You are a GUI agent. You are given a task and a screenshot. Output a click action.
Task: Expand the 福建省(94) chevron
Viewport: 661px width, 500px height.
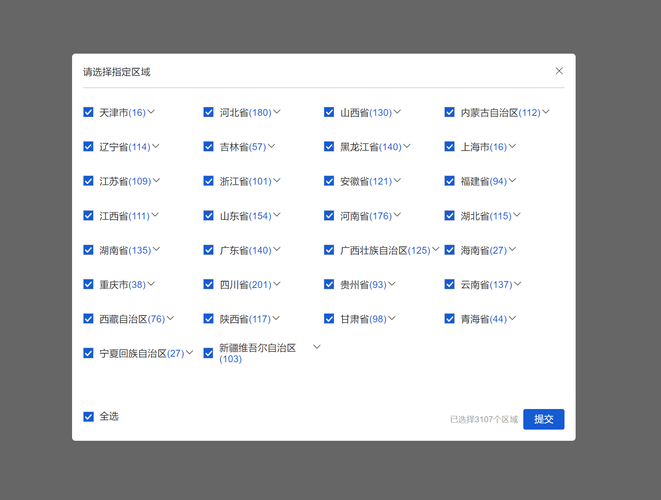pyautogui.click(x=512, y=180)
